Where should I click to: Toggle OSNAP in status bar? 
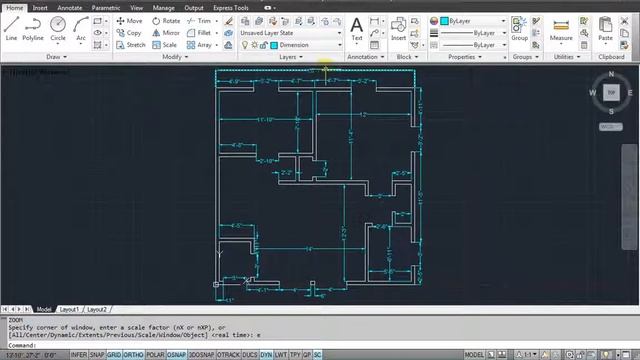tap(176, 355)
